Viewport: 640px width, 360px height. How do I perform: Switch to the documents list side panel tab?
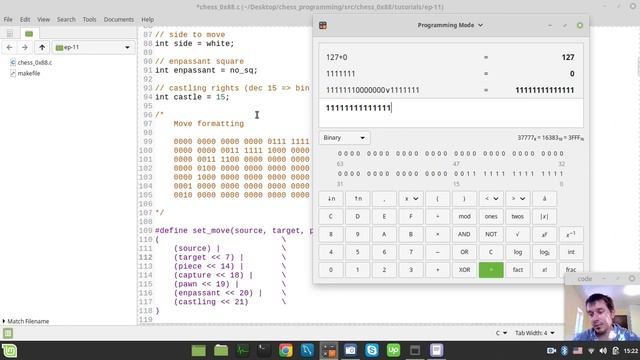pyautogui.click(x=10, y=33)
